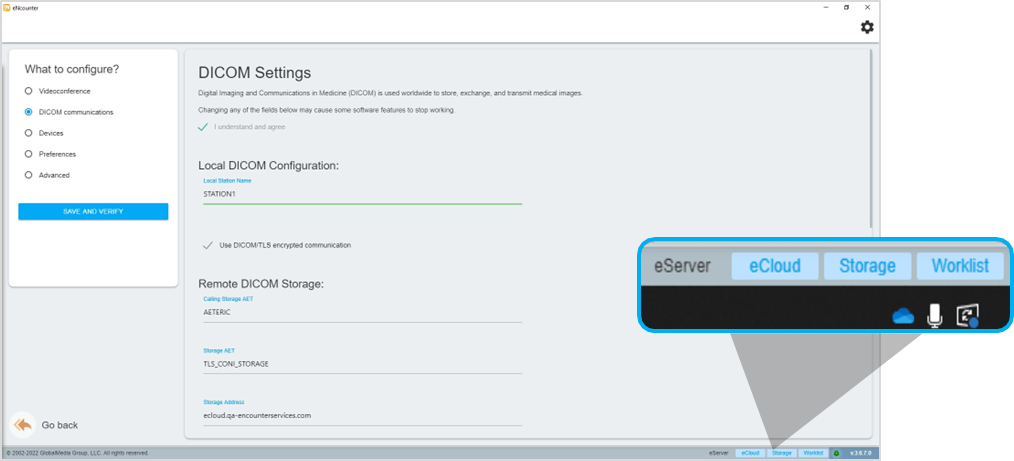Click the blue OneDrive cloud icon
The height and width of the screenshot is (461, 1014).
click(x=903, y=316)
